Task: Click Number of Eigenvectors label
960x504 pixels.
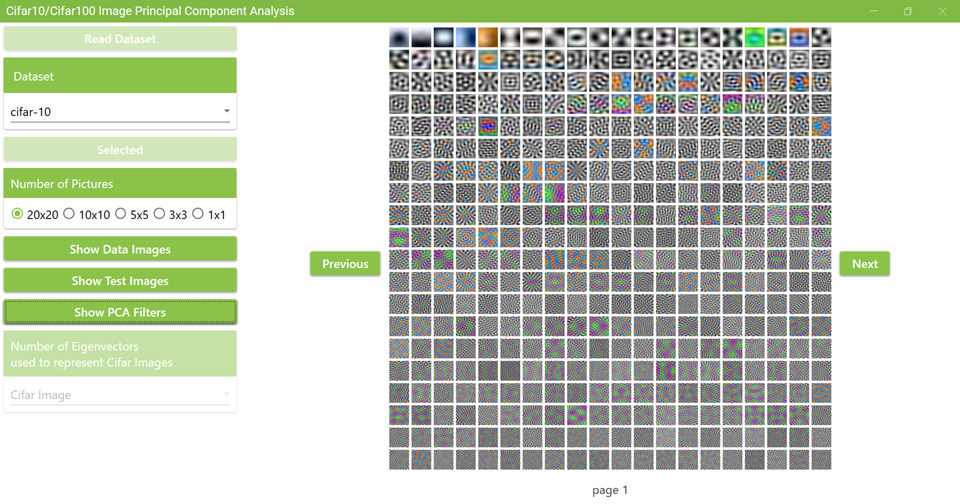Action: [x=91, y=354]
